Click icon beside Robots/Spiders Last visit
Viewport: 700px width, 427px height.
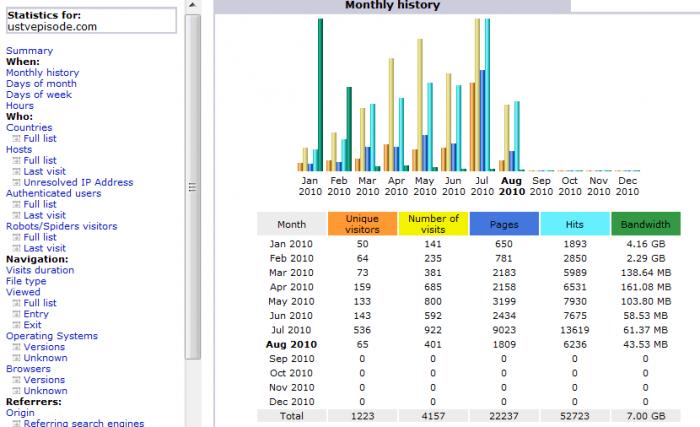(x=17, y=248)
